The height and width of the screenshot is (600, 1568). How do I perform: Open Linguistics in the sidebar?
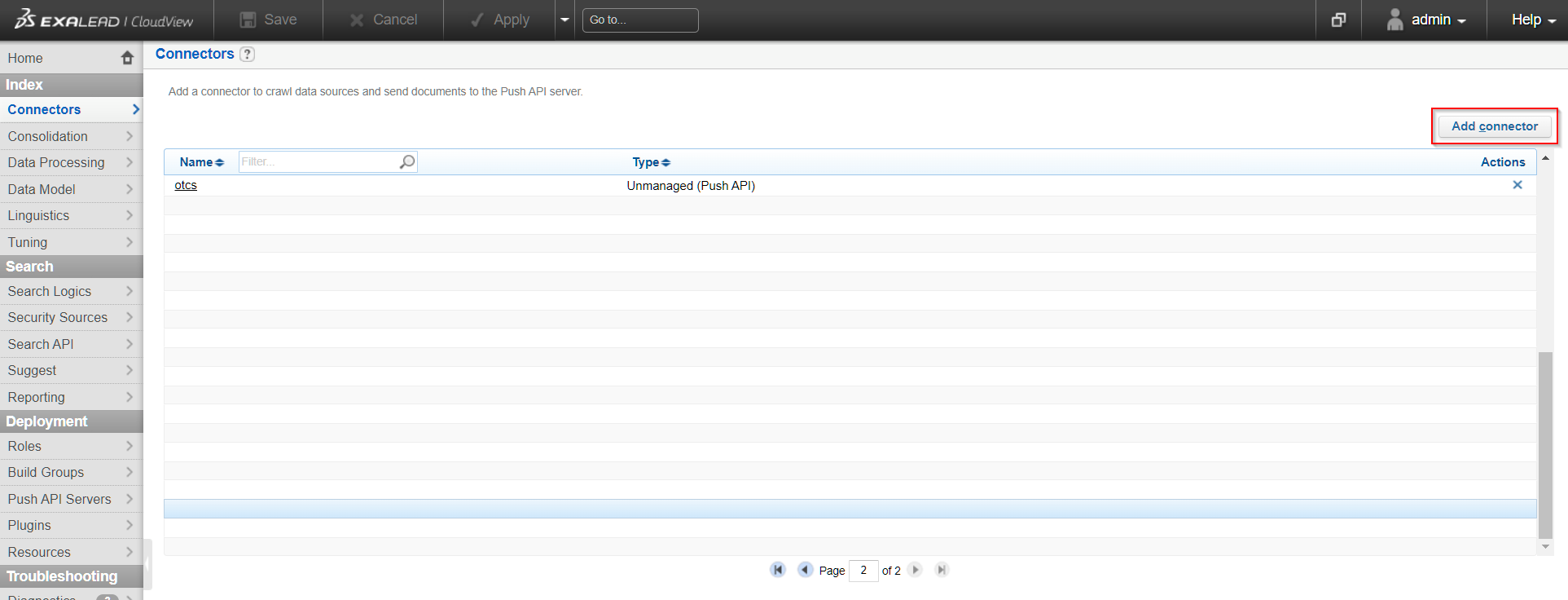(x=72, y=215)
